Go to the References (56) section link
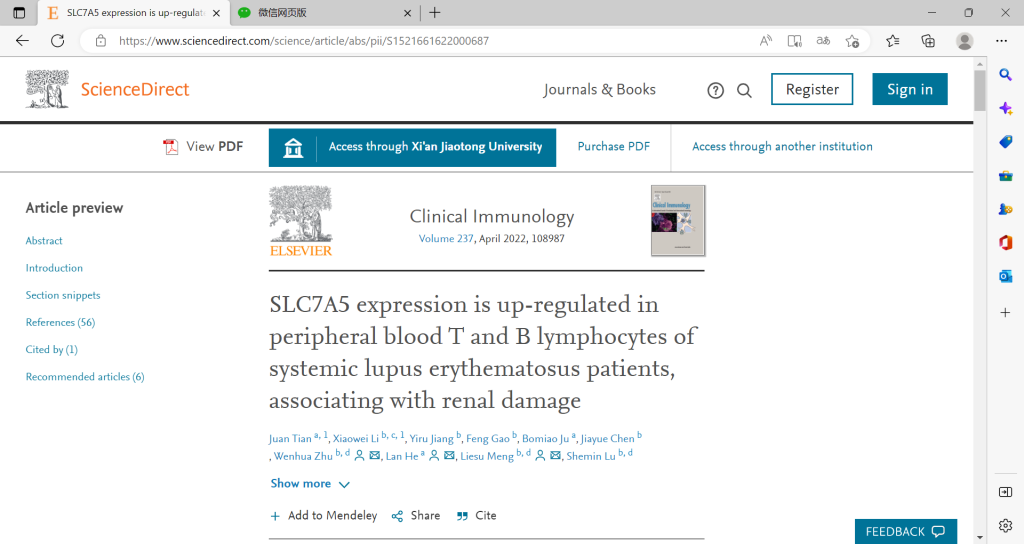This screenshot has height=544, width=1024. (x=60, y=323)
